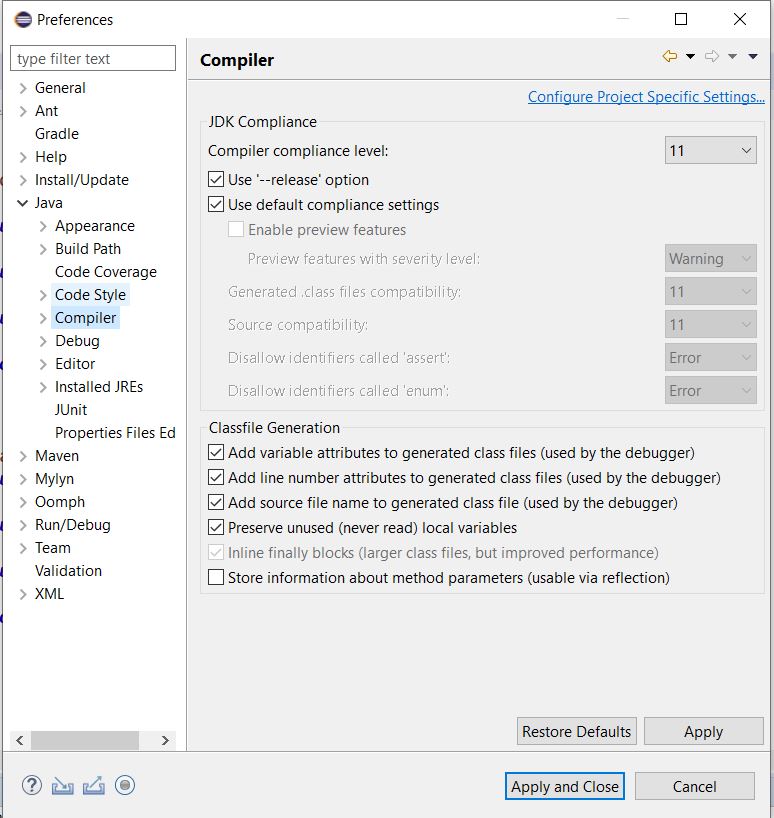The height and width of the screenshot is (818, 774).
Task: Go back using the yellow arrow icon
Action: click(670, 56)
